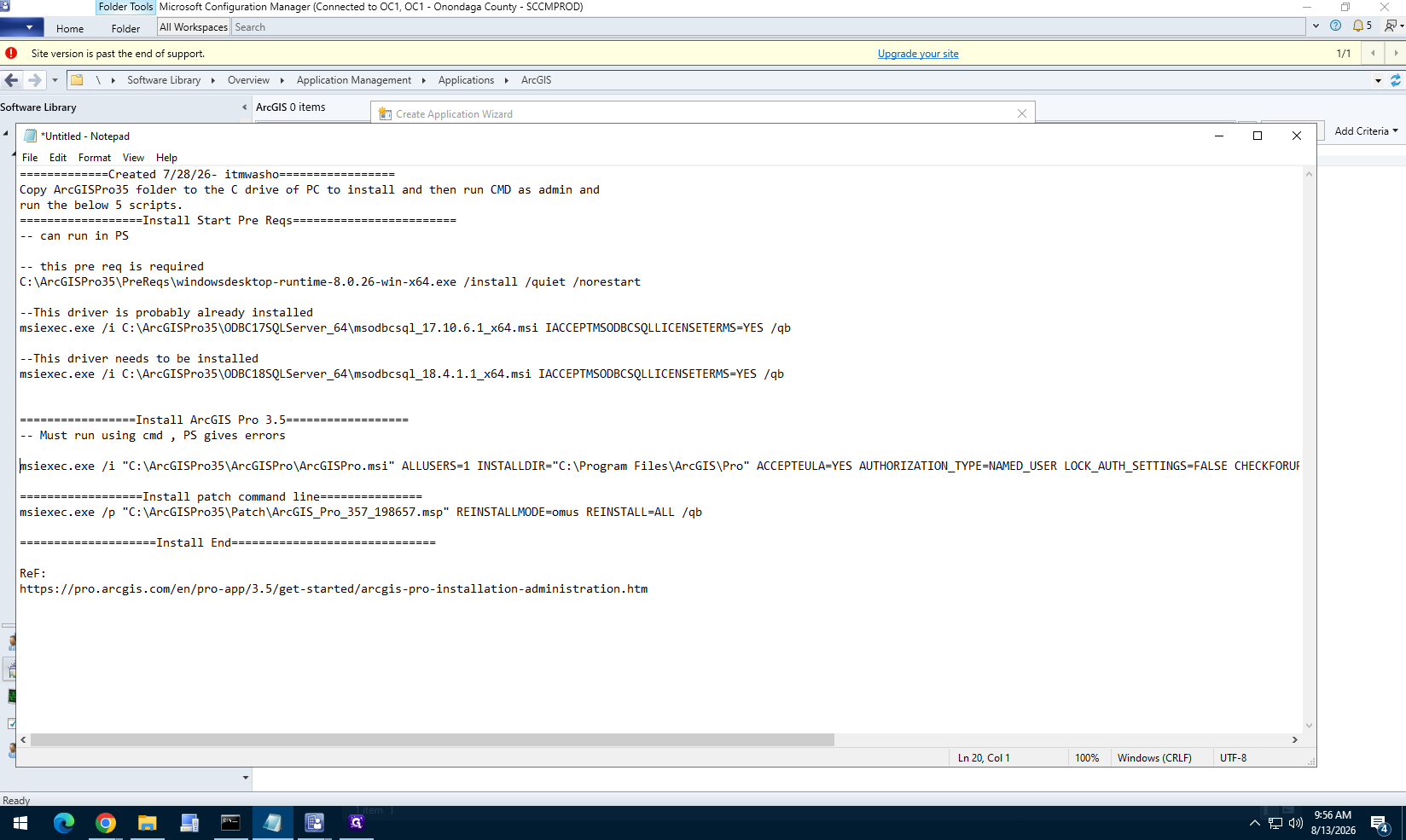
Task: Open the purple magnifier app on taskbar
Action: (x=356, y=823)
